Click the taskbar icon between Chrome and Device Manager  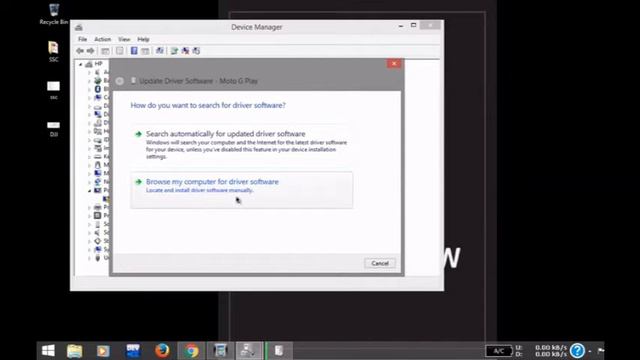coord(220,351)
